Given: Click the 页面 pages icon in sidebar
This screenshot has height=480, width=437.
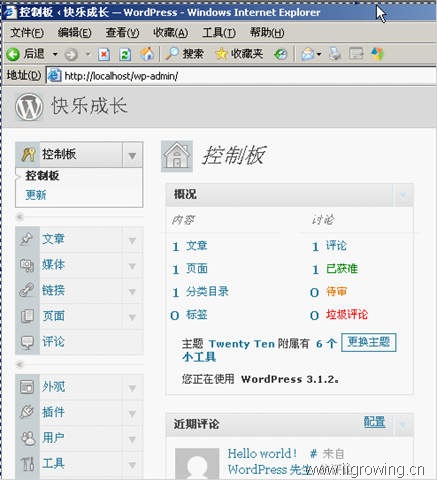Looking at the screenshot, I should point(27,316).
